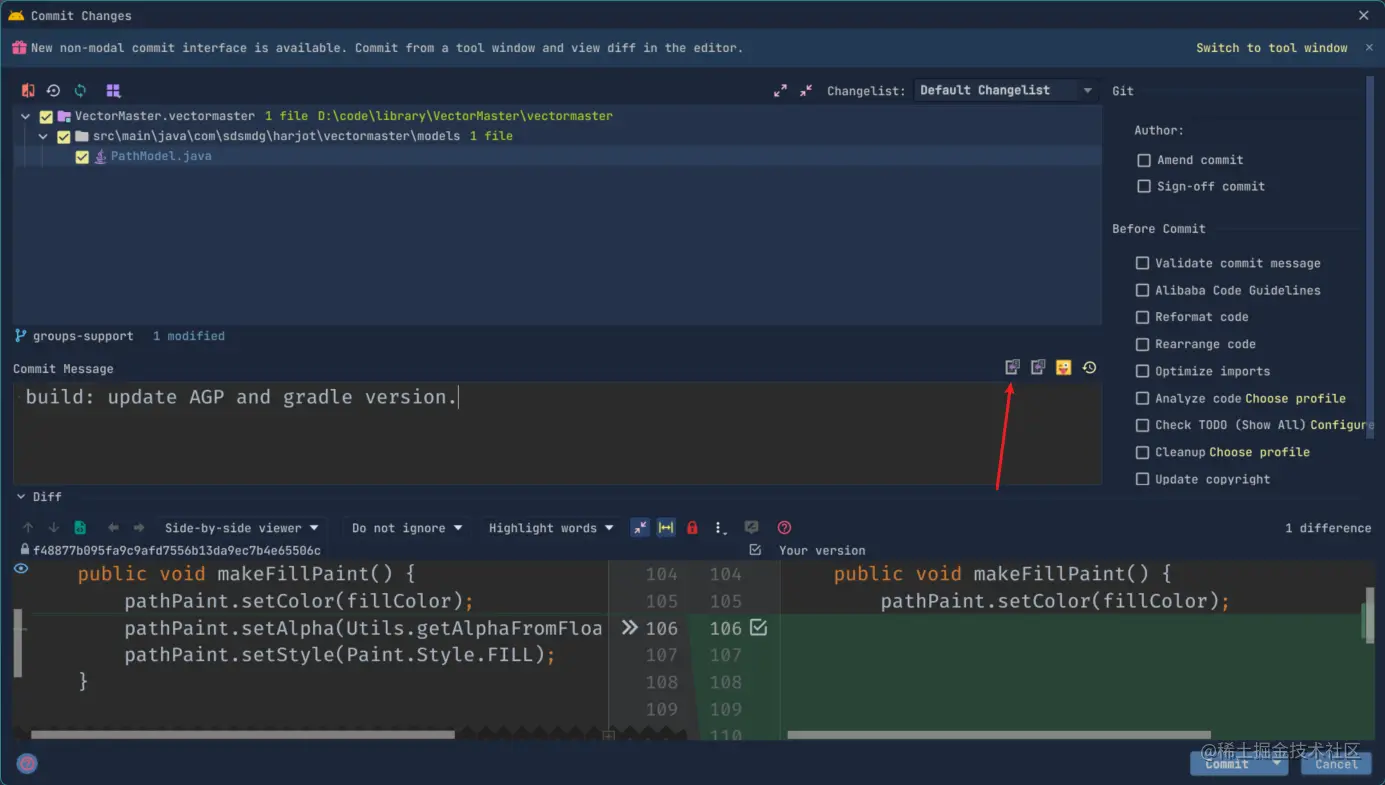Click the groups-support branch label
1385x785 pixels.
pos(83,336)
